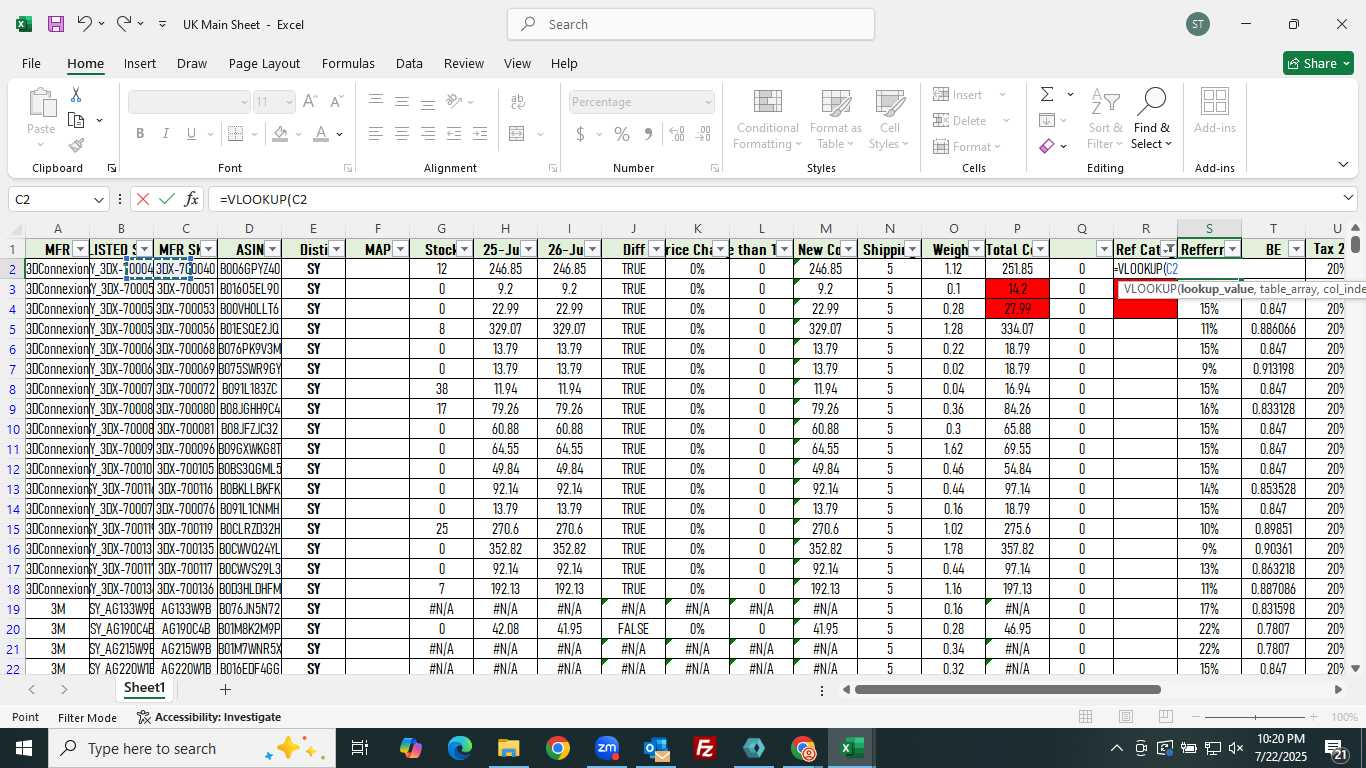Expand the Name Box dropdown

98,199
